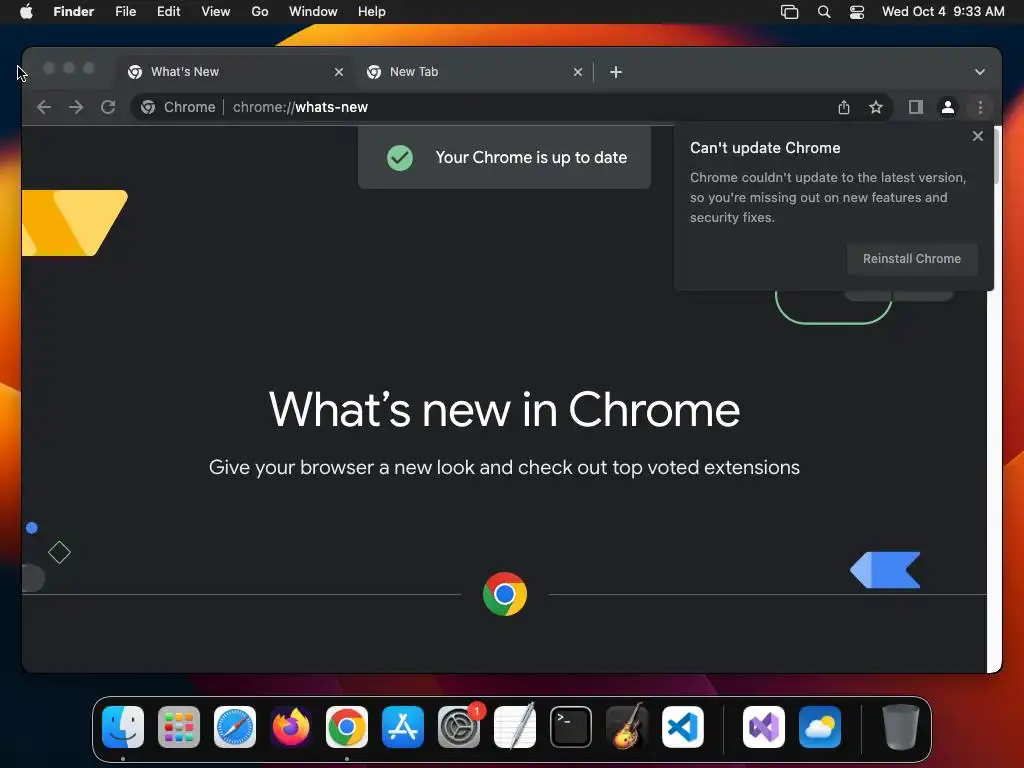
Task: Open the Apple menu
Action: click(26, 12)
